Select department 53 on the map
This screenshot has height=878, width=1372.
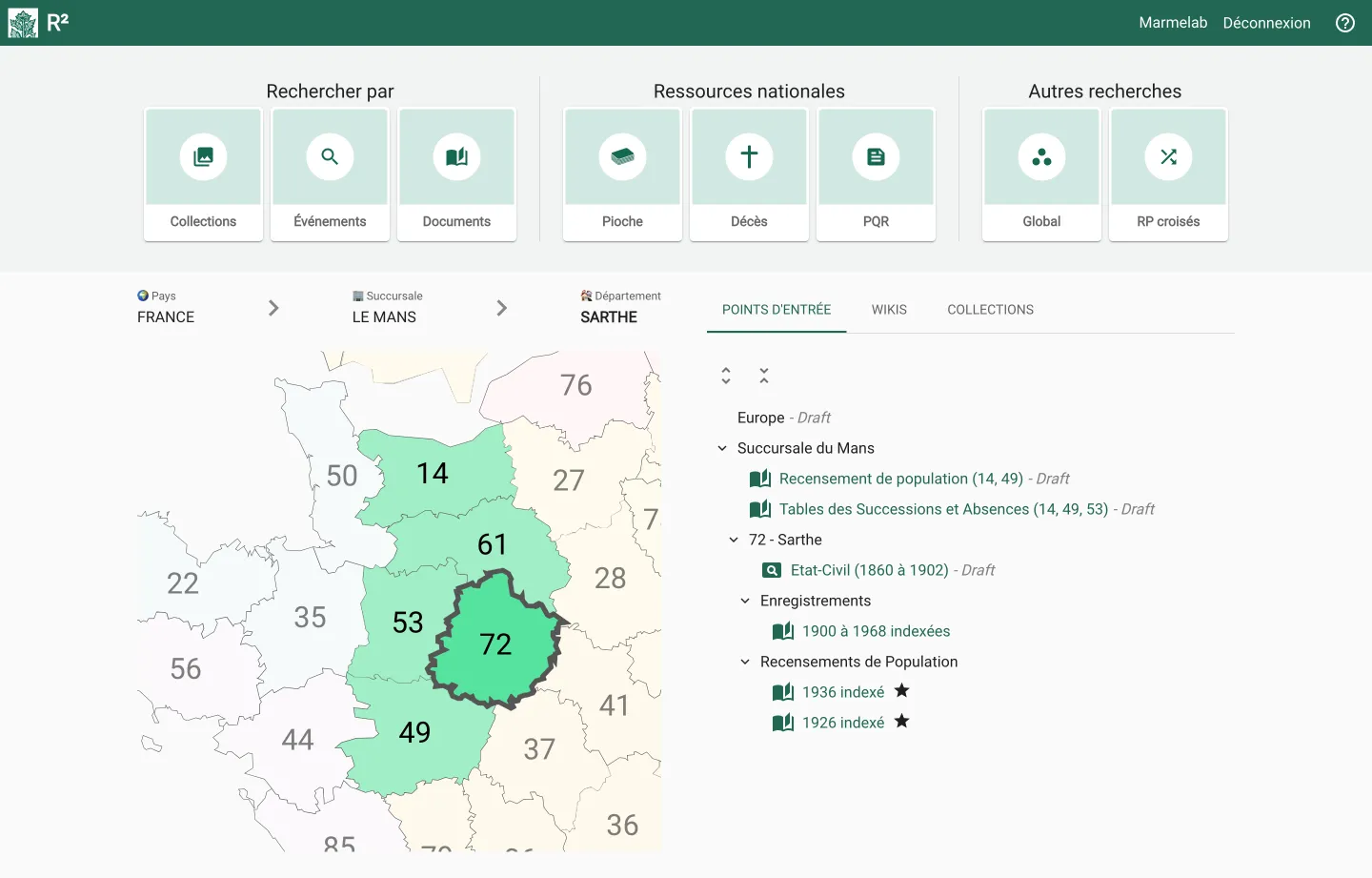(407, 623)
